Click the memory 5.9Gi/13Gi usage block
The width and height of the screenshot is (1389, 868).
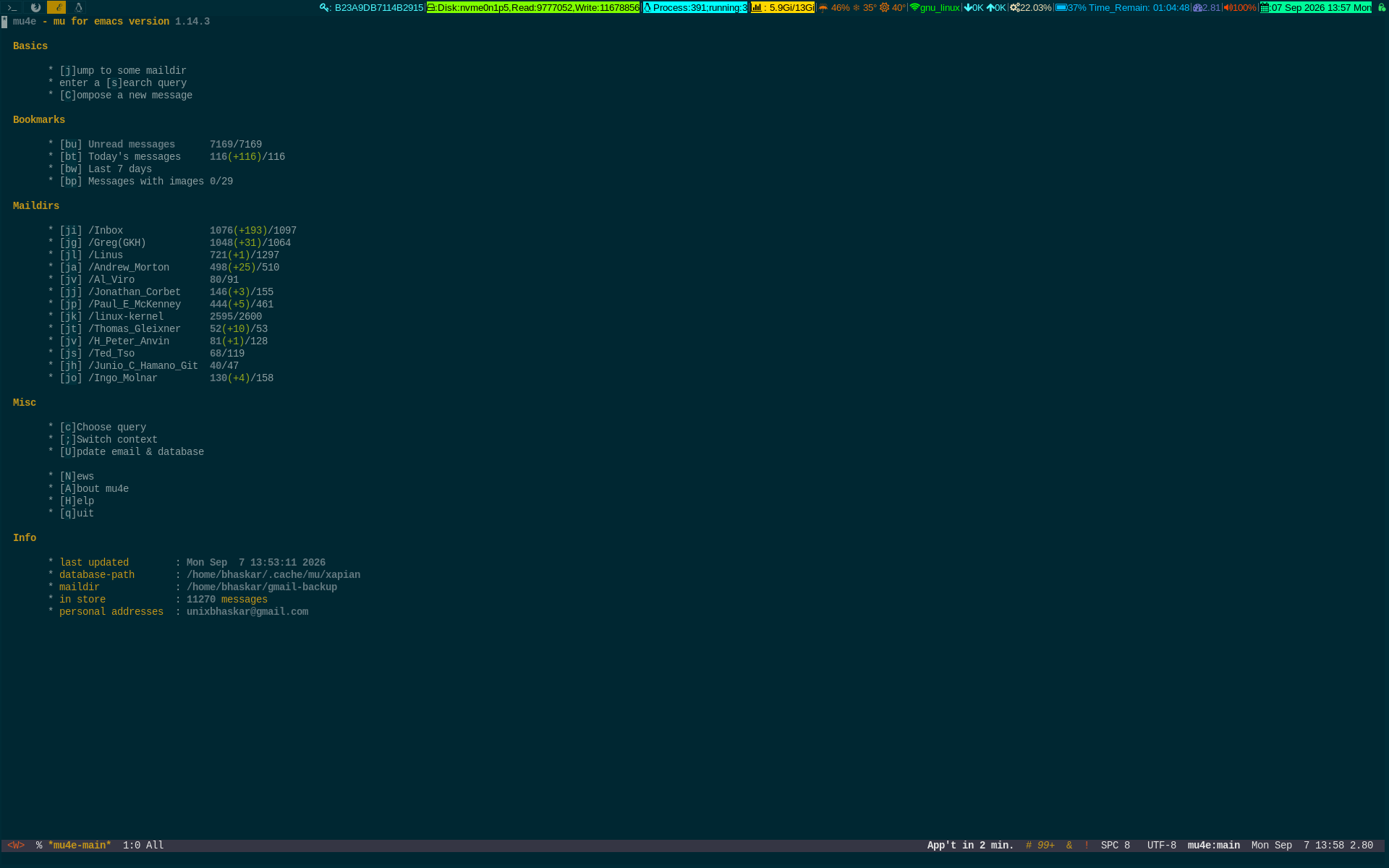coord(782,7)
